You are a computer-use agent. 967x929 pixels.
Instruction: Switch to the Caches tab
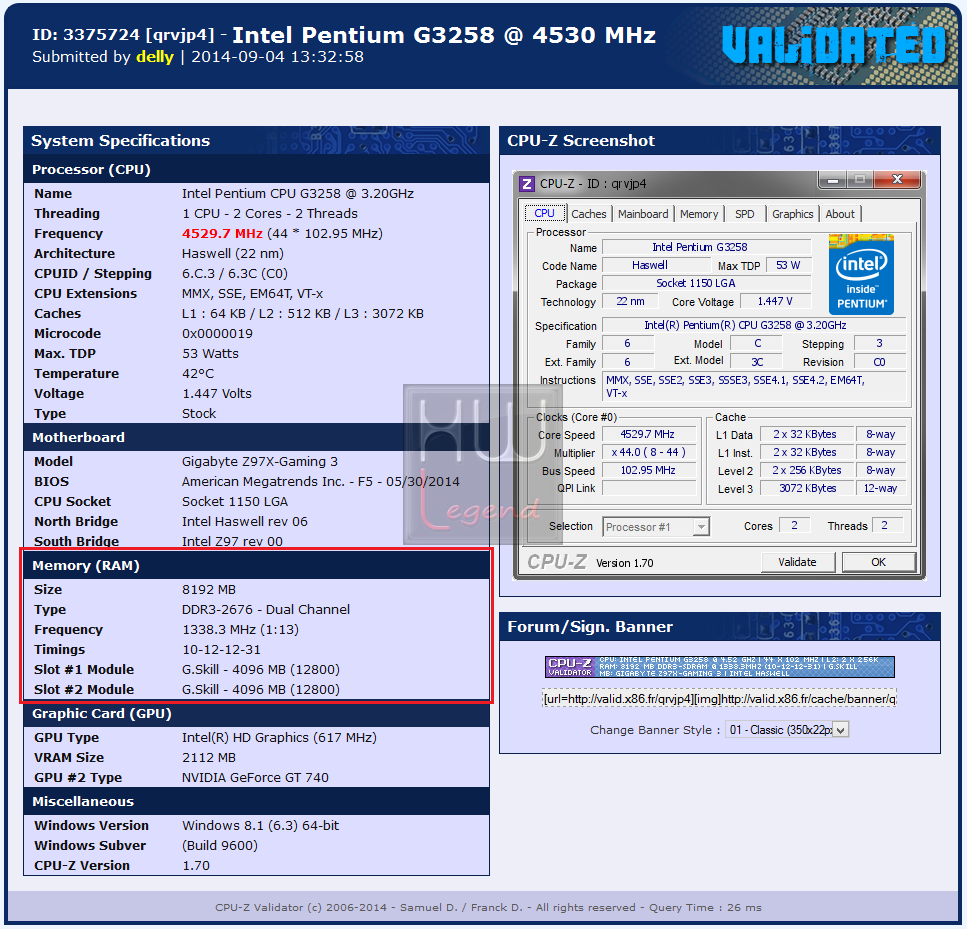point(588,214)
